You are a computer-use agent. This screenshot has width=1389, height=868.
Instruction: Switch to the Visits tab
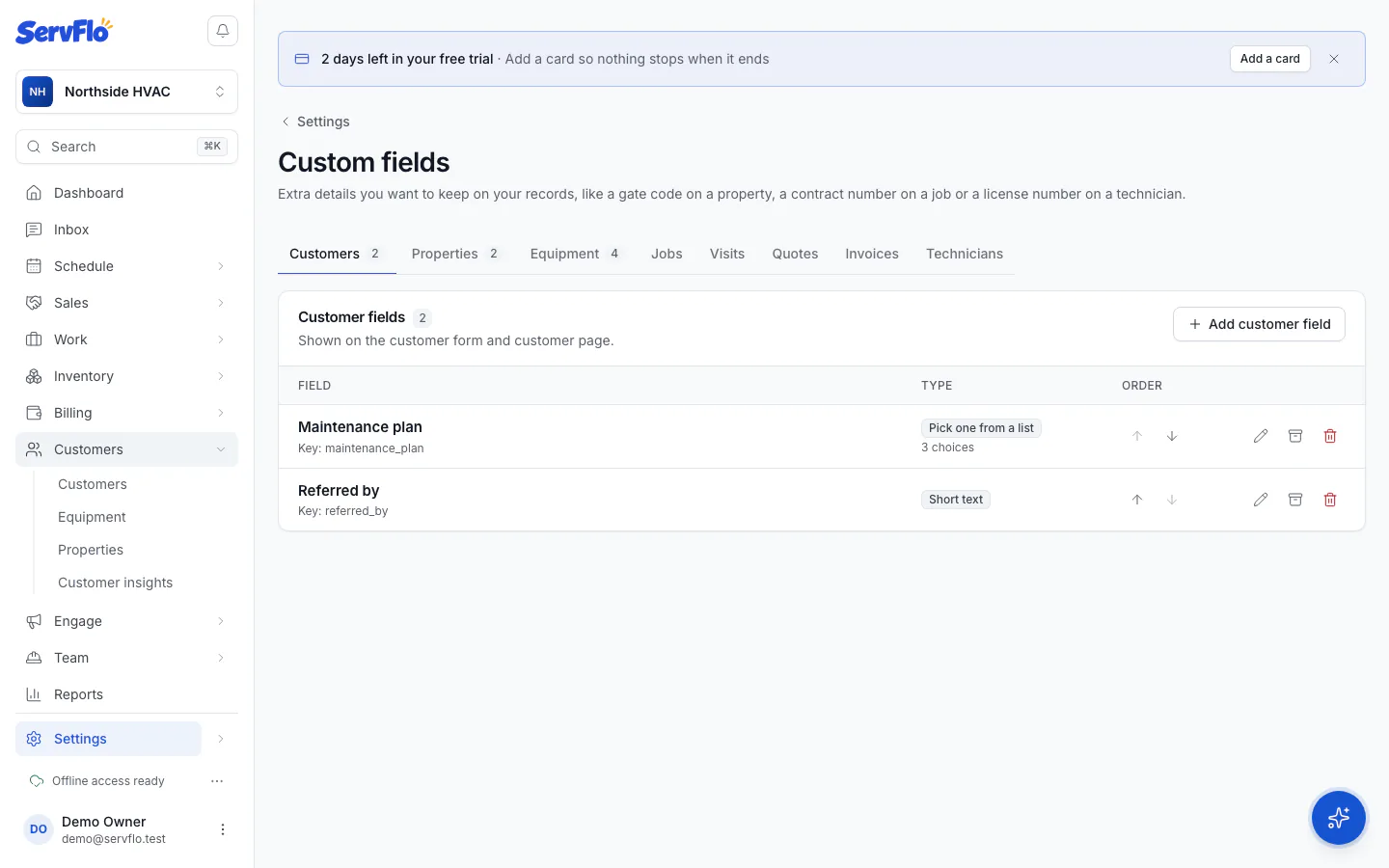pyautogui.click(x=727, y=254)
